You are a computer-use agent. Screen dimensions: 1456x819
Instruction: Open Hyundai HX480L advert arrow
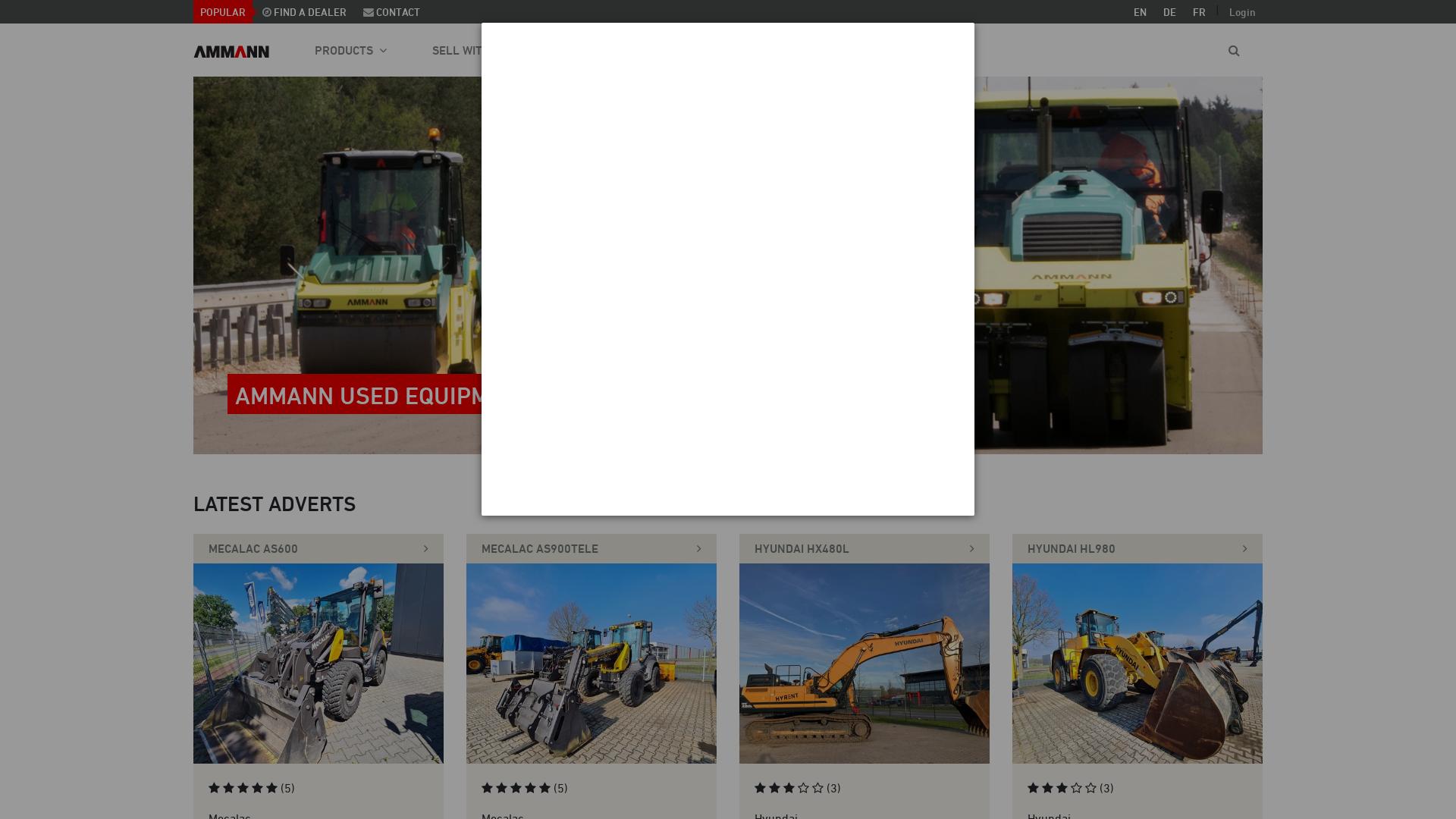point(971,549)
